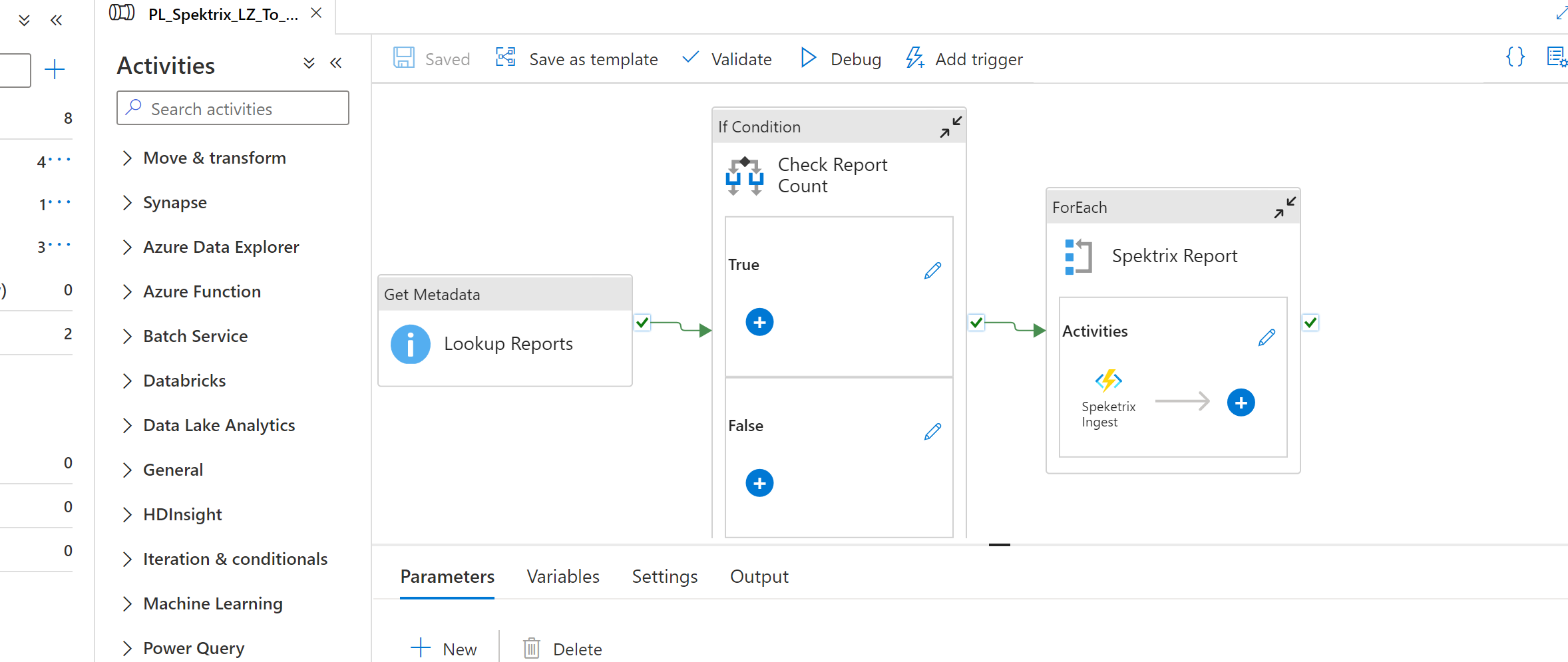Screen dimensions: 1568x662
Task: Click the Spektrix Report ForEach icon
Action: pos(1078,257)
